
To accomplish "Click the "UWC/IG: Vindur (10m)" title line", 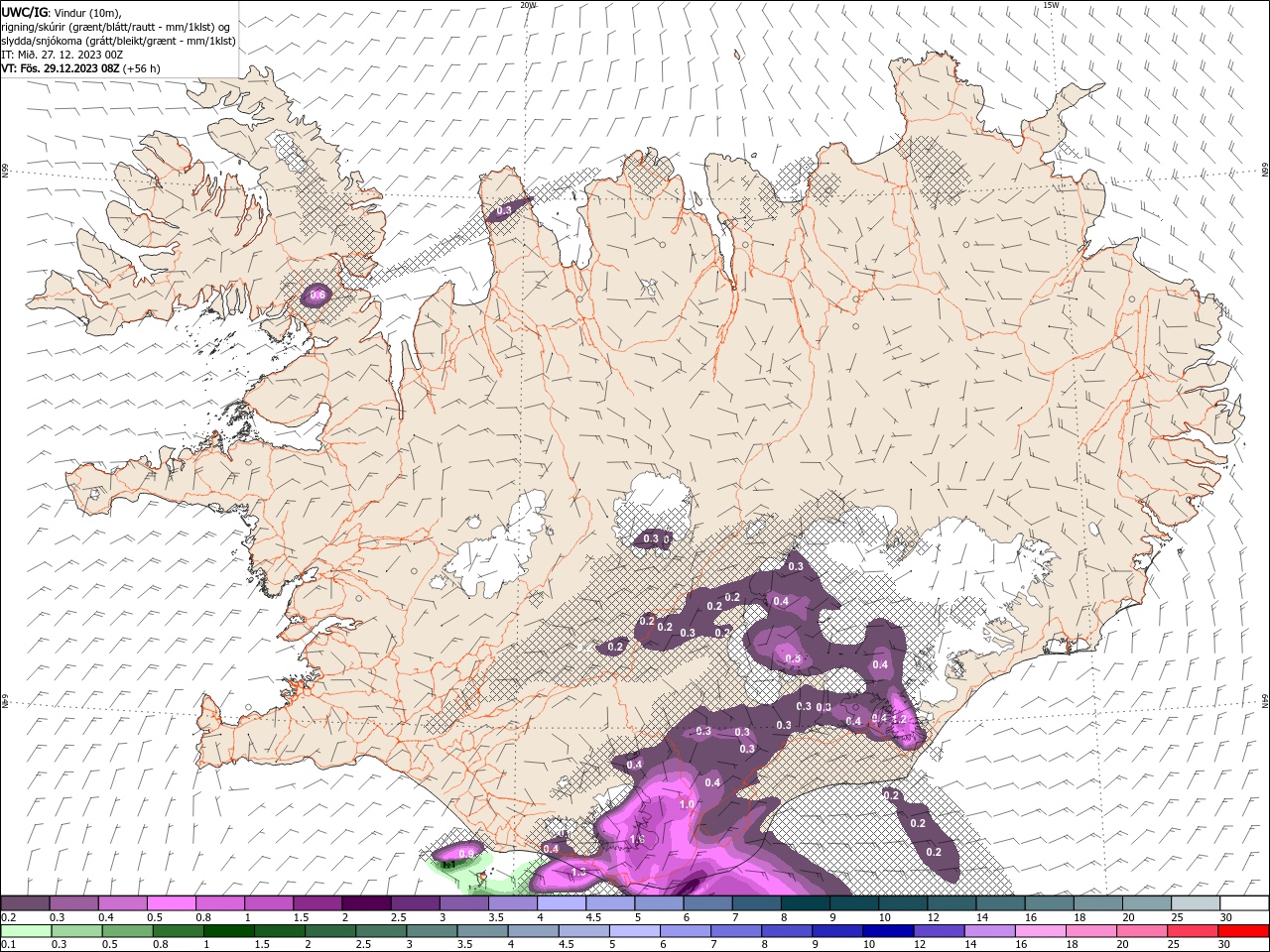I will click(x=61, y=11).
